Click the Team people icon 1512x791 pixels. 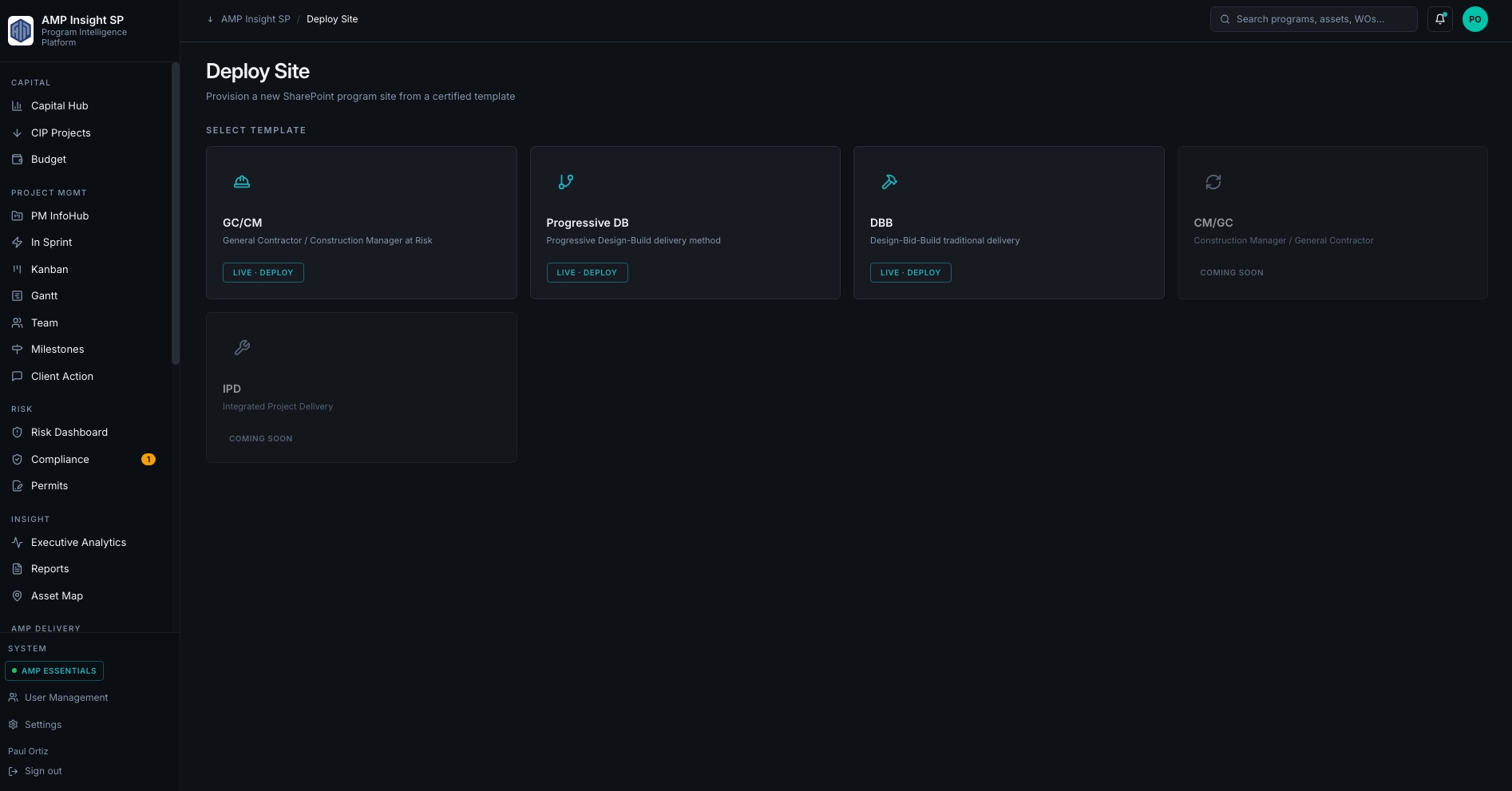tap(17, 322)
